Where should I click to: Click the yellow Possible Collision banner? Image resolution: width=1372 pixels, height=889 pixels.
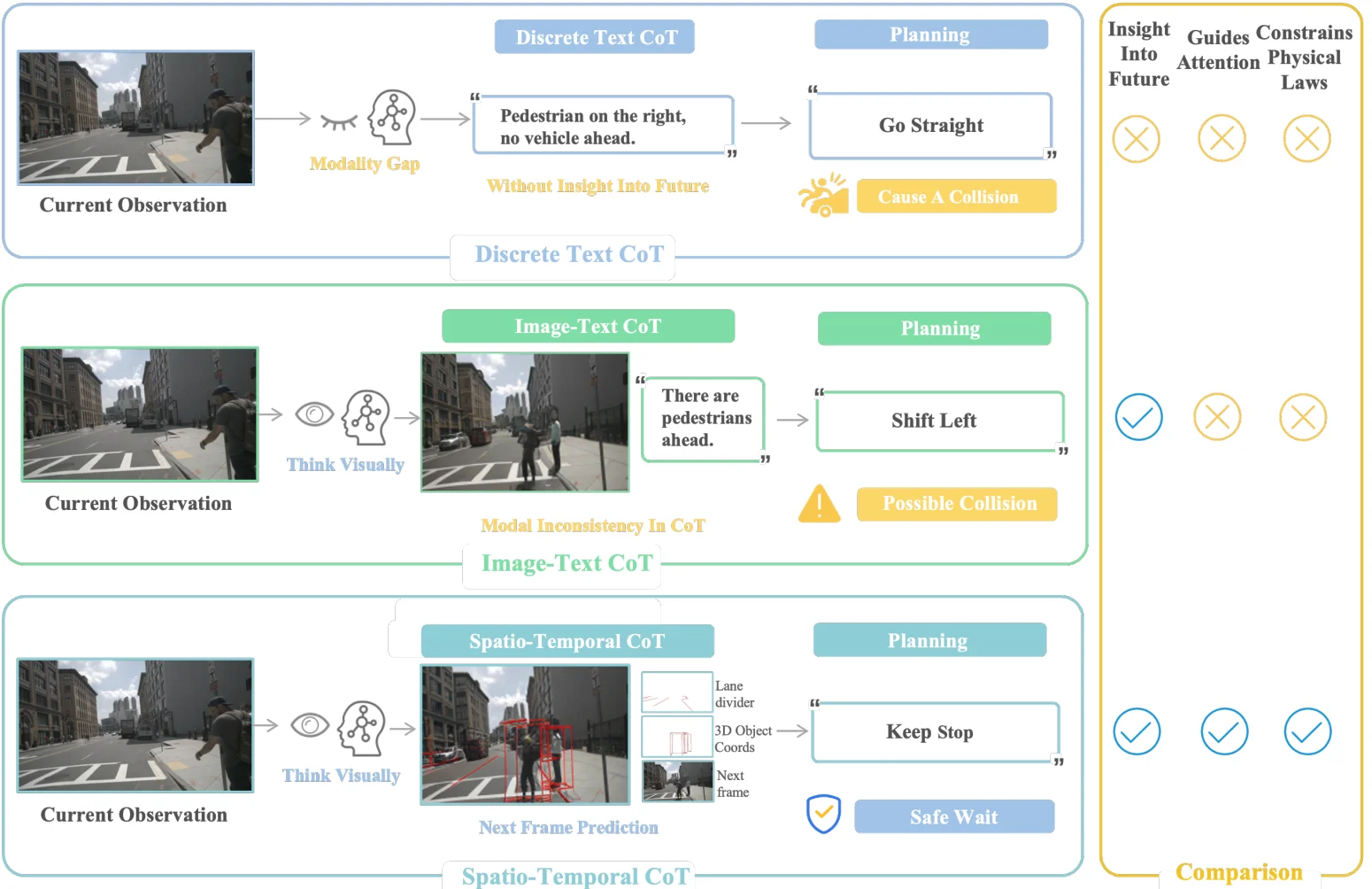pyautogui.click(x=956, y=504)
